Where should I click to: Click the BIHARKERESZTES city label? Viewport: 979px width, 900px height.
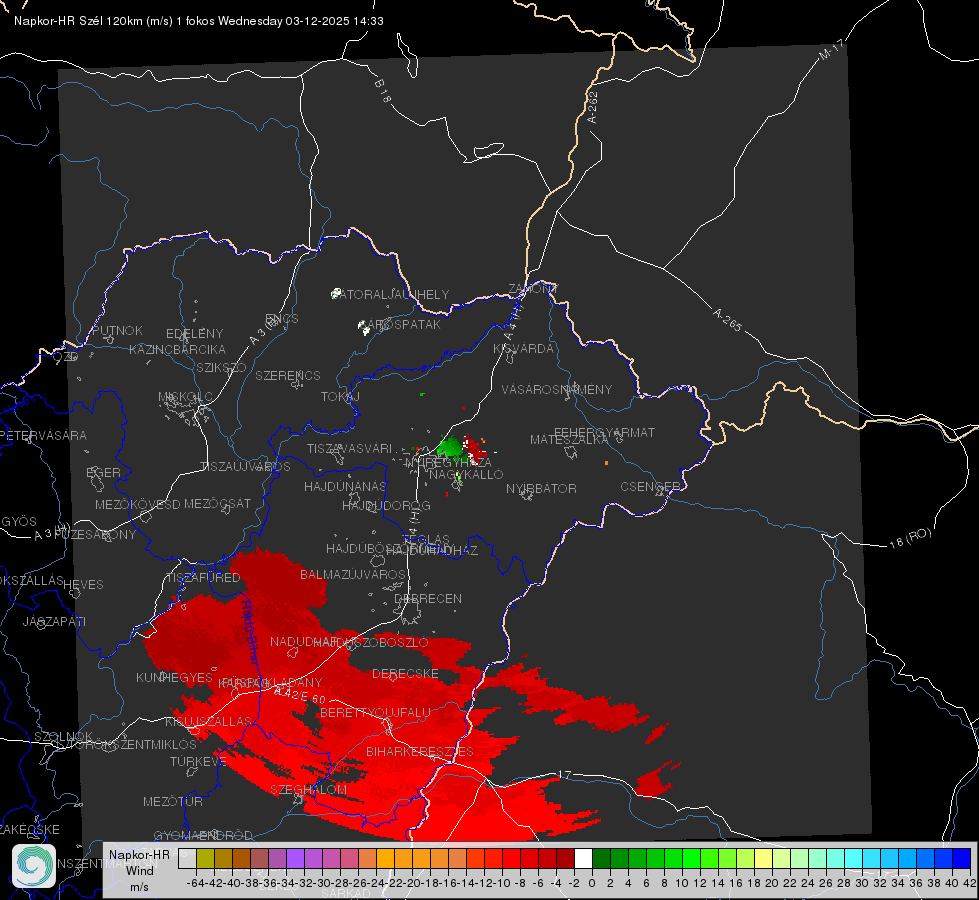pyautogui.click(x=420, y=751)
